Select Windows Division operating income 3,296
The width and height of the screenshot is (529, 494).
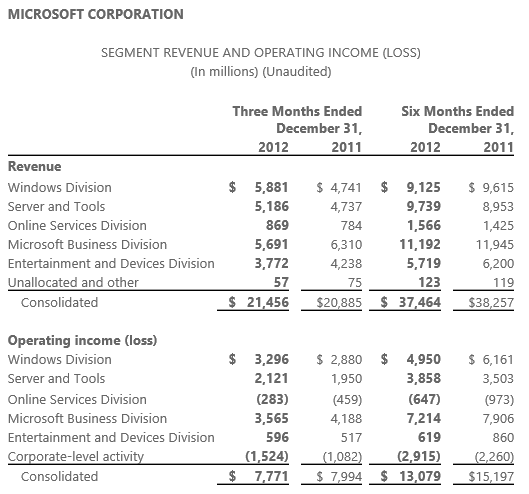coord(272,359)
